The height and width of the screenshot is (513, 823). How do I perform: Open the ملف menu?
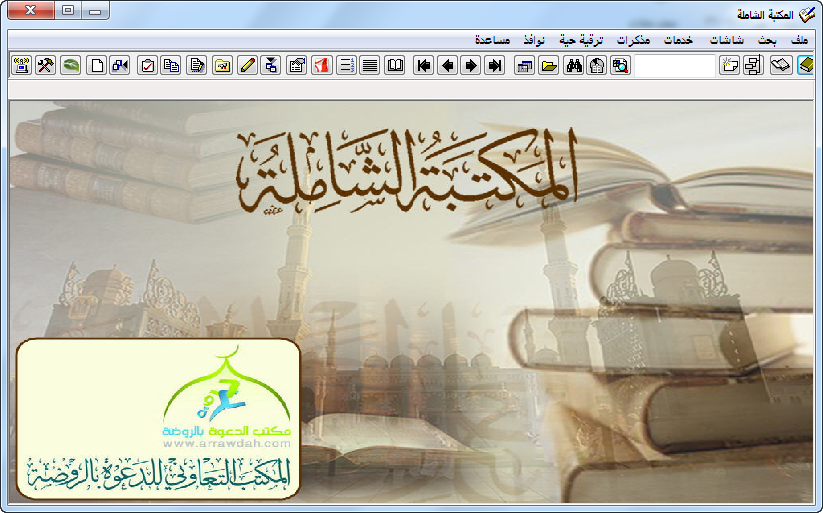coord(799,40)
